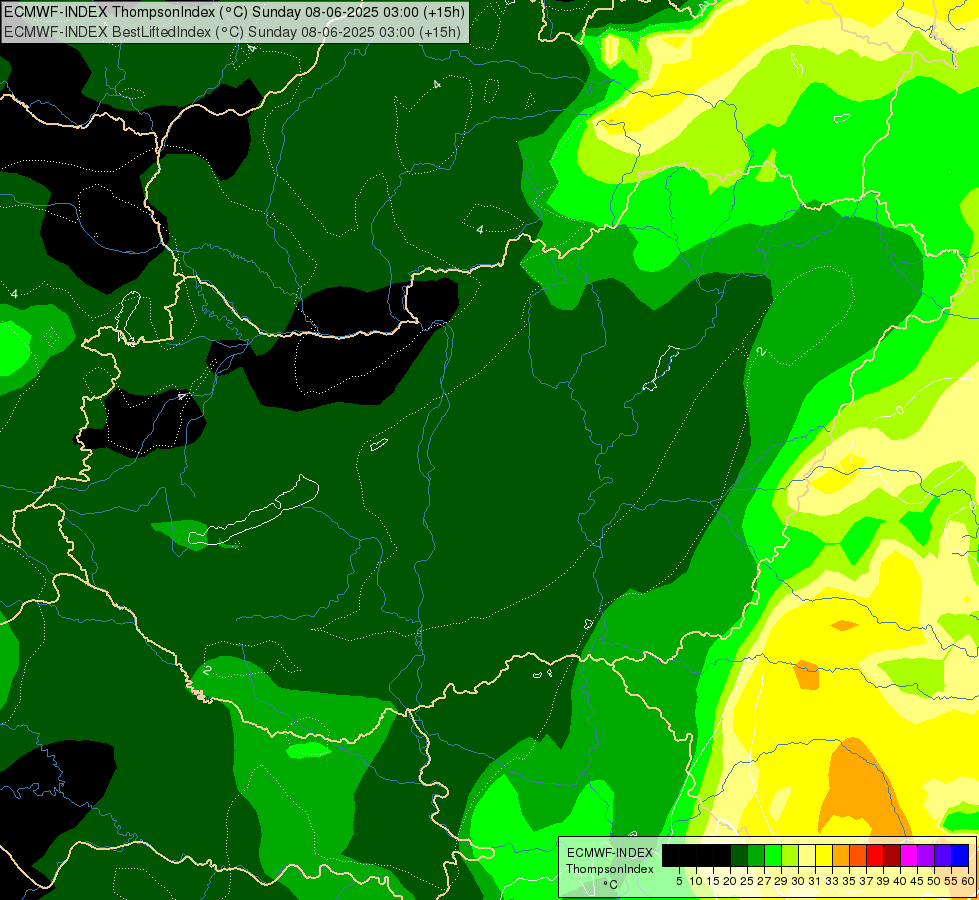Click legend tick value '5'

pos(679,881)
